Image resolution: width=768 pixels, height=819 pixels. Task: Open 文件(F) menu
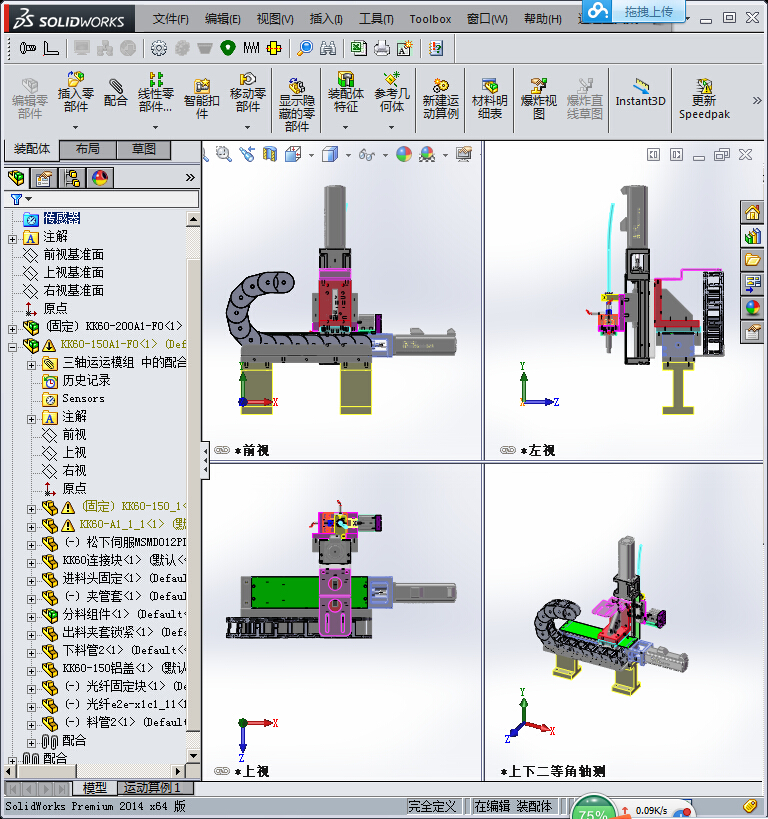point(170,19)
